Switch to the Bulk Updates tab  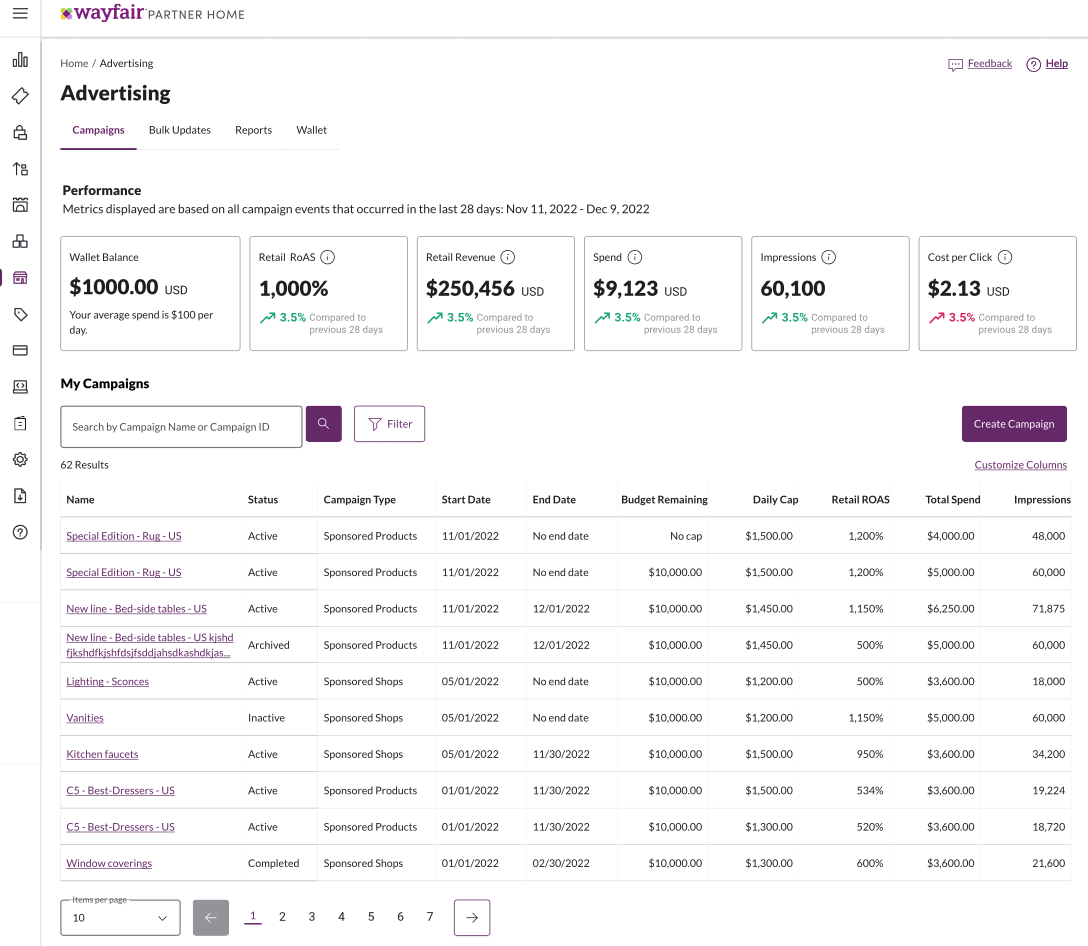click(180, 130)
